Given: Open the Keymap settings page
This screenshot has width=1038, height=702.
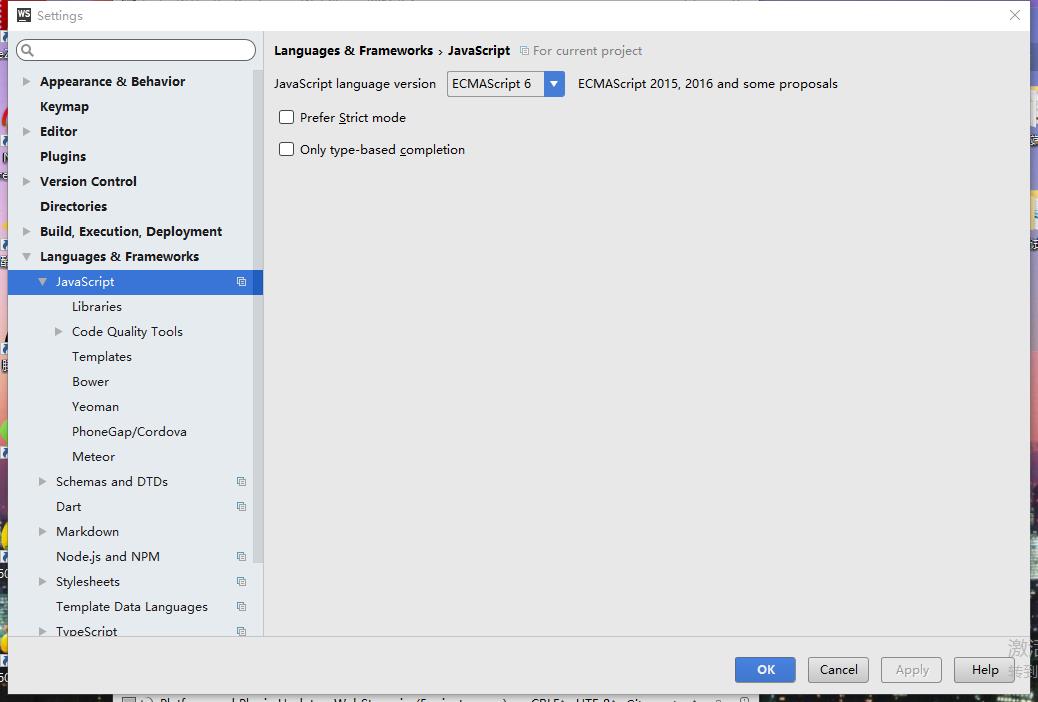Looking at the screenshot, I should [x=64, y=107].
